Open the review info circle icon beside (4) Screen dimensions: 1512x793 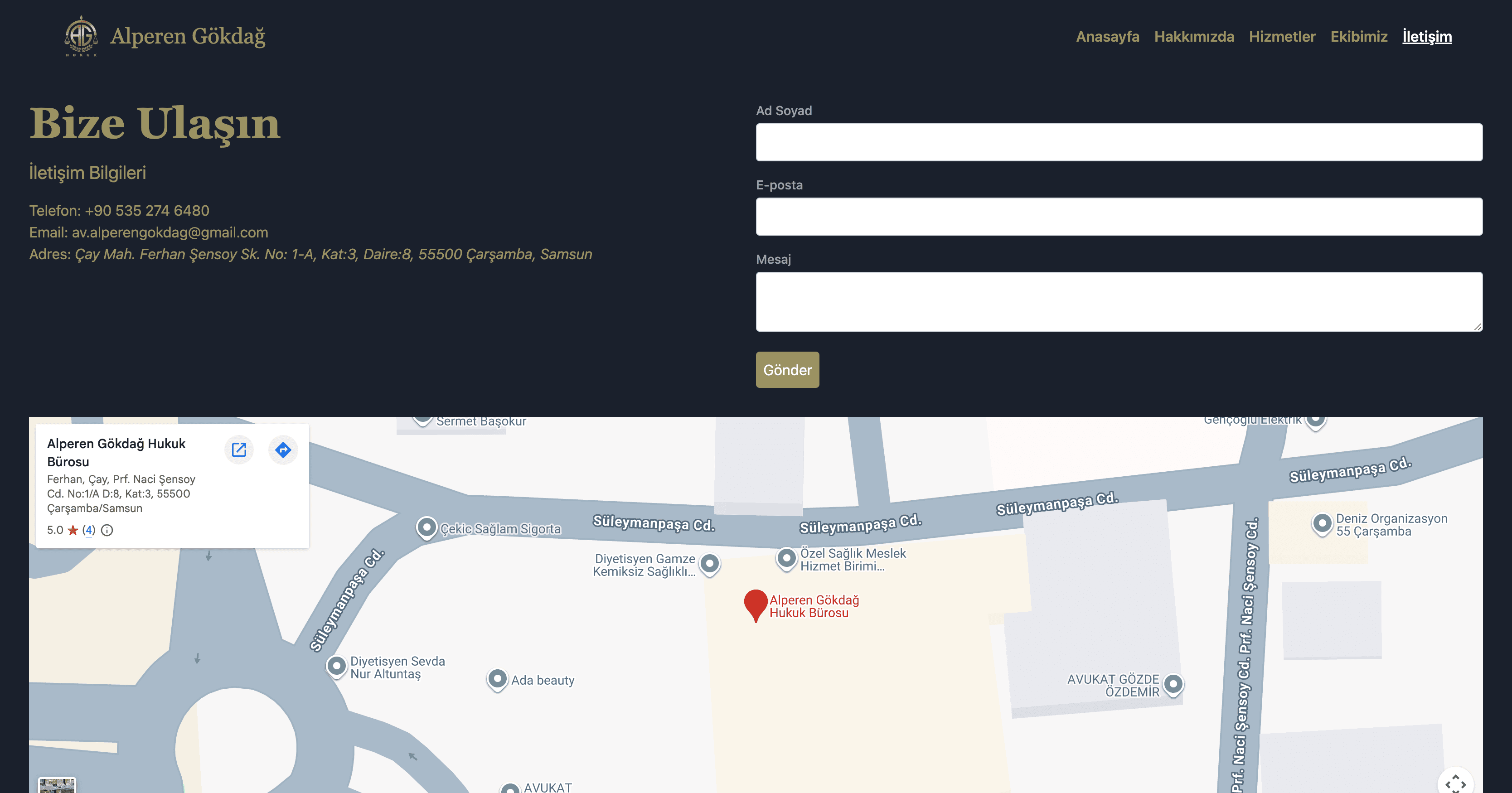click(x=107, y=530)
